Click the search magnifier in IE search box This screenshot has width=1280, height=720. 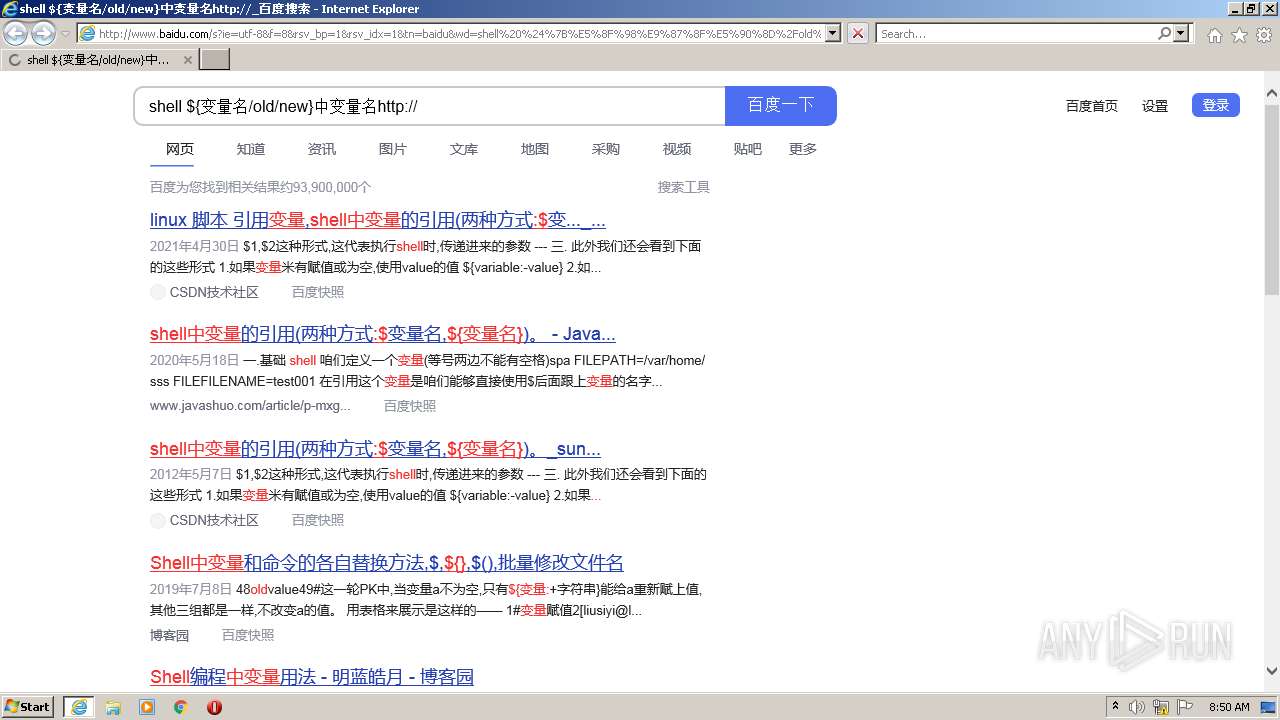1164,33
